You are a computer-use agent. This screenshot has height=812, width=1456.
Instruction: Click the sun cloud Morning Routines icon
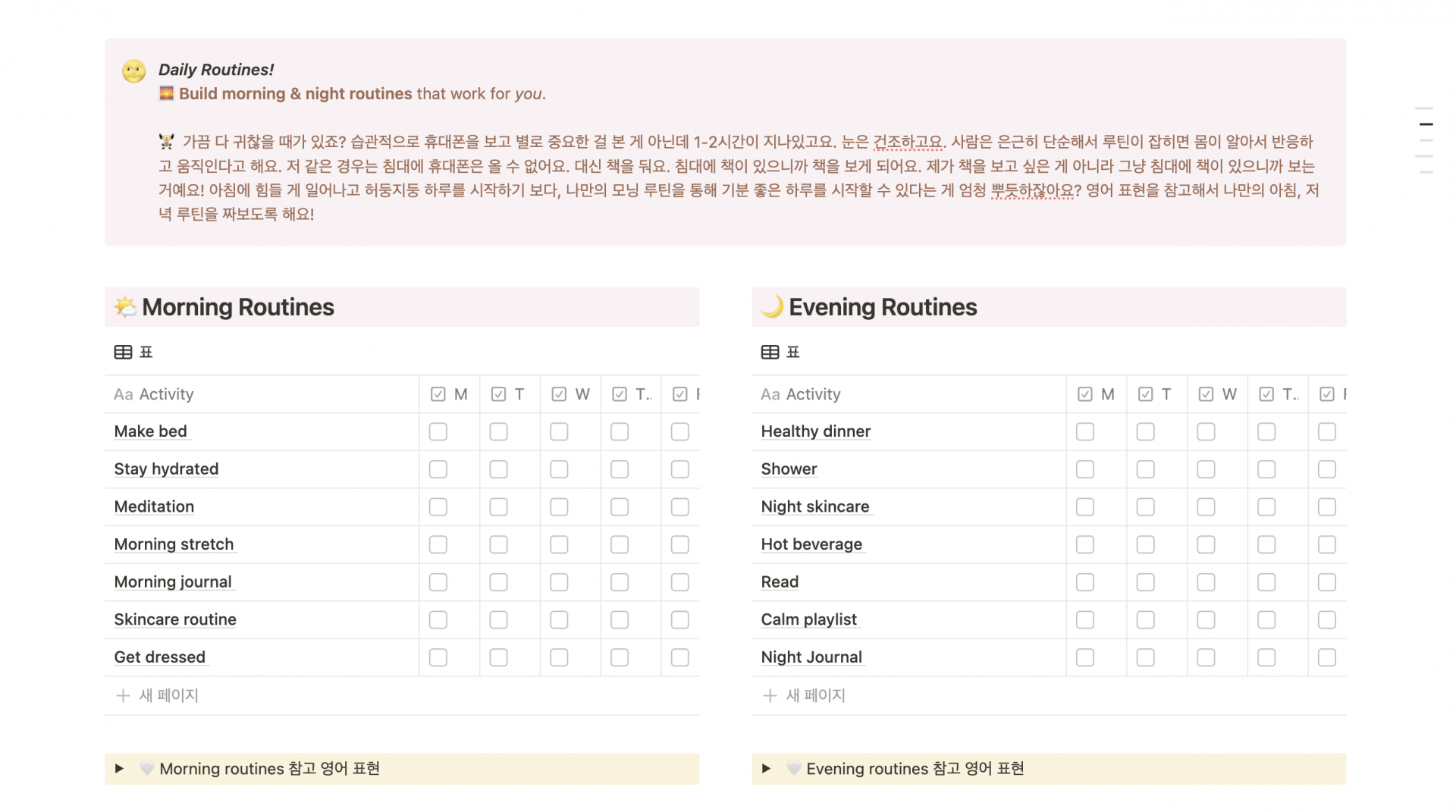pyautogui.click(x=125, y=307)
